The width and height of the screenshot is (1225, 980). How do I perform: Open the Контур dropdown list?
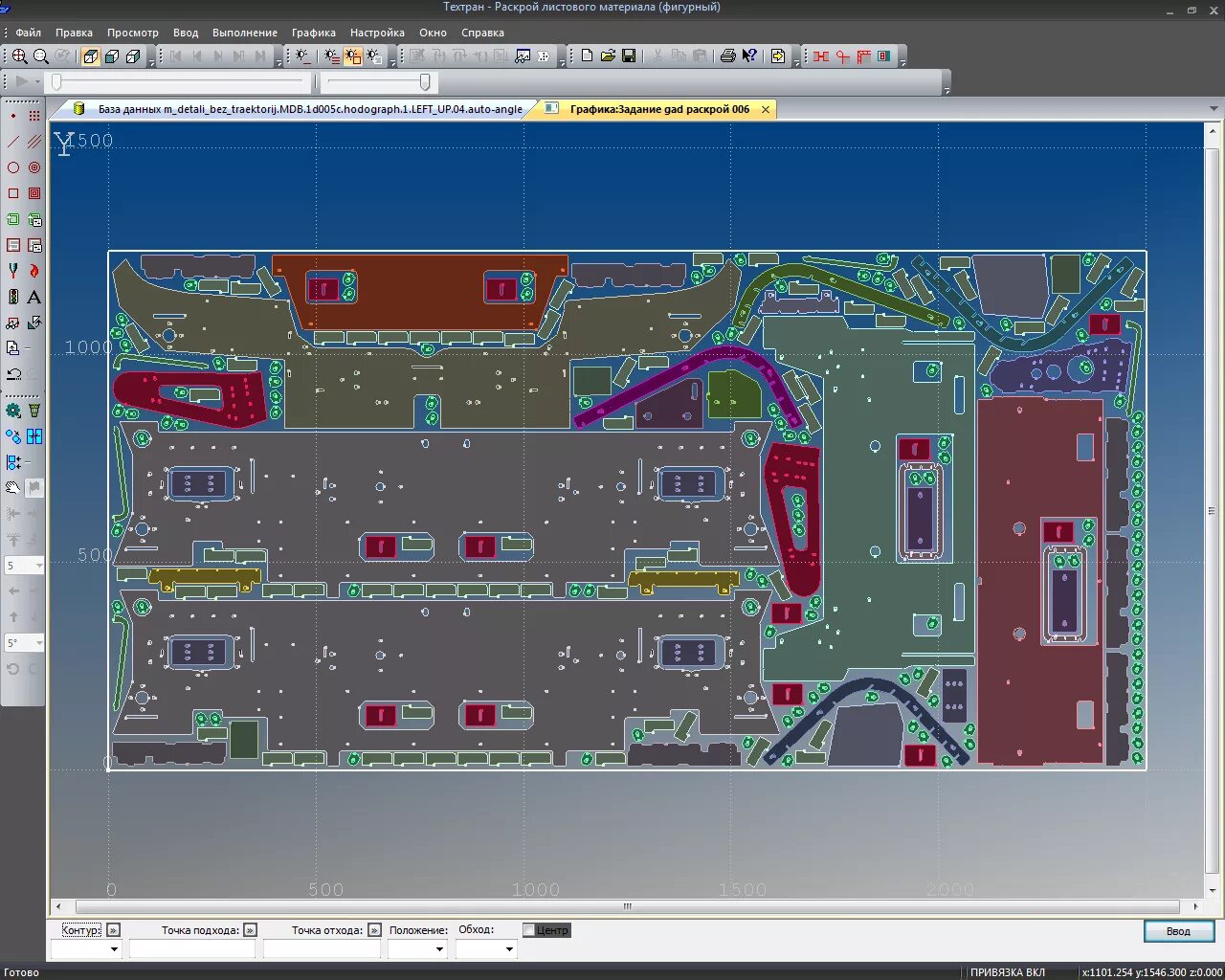click(x=86, y=949)
